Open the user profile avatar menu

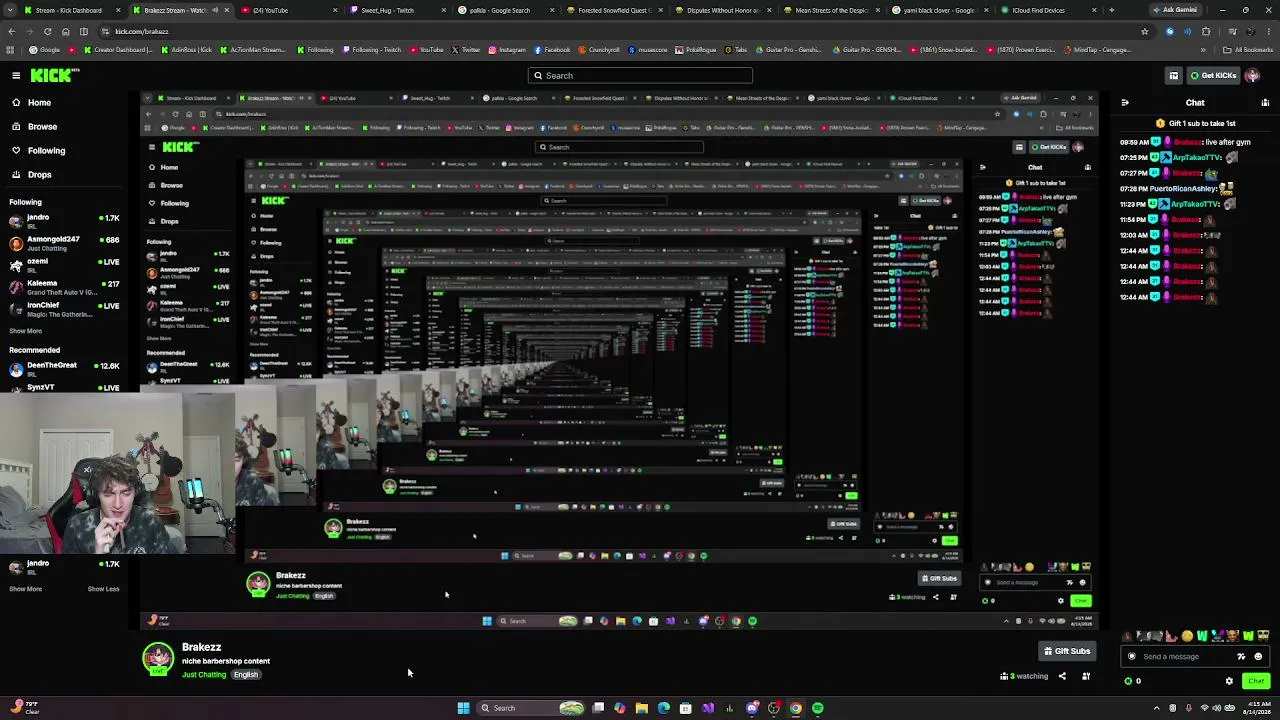[x=1253, y=75]
